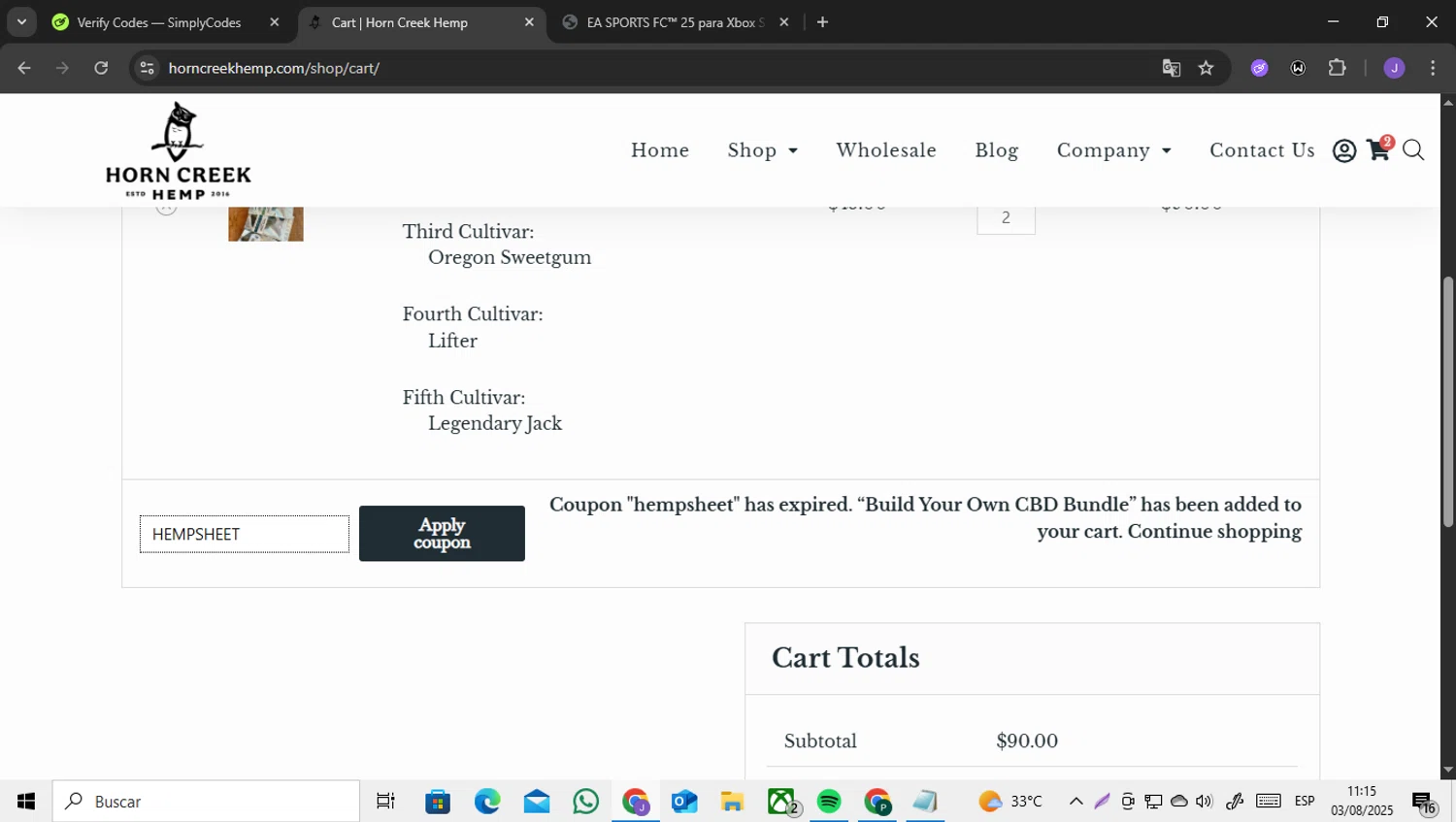
Task: Go to the Home page
Action: click(x=660, y=150)
